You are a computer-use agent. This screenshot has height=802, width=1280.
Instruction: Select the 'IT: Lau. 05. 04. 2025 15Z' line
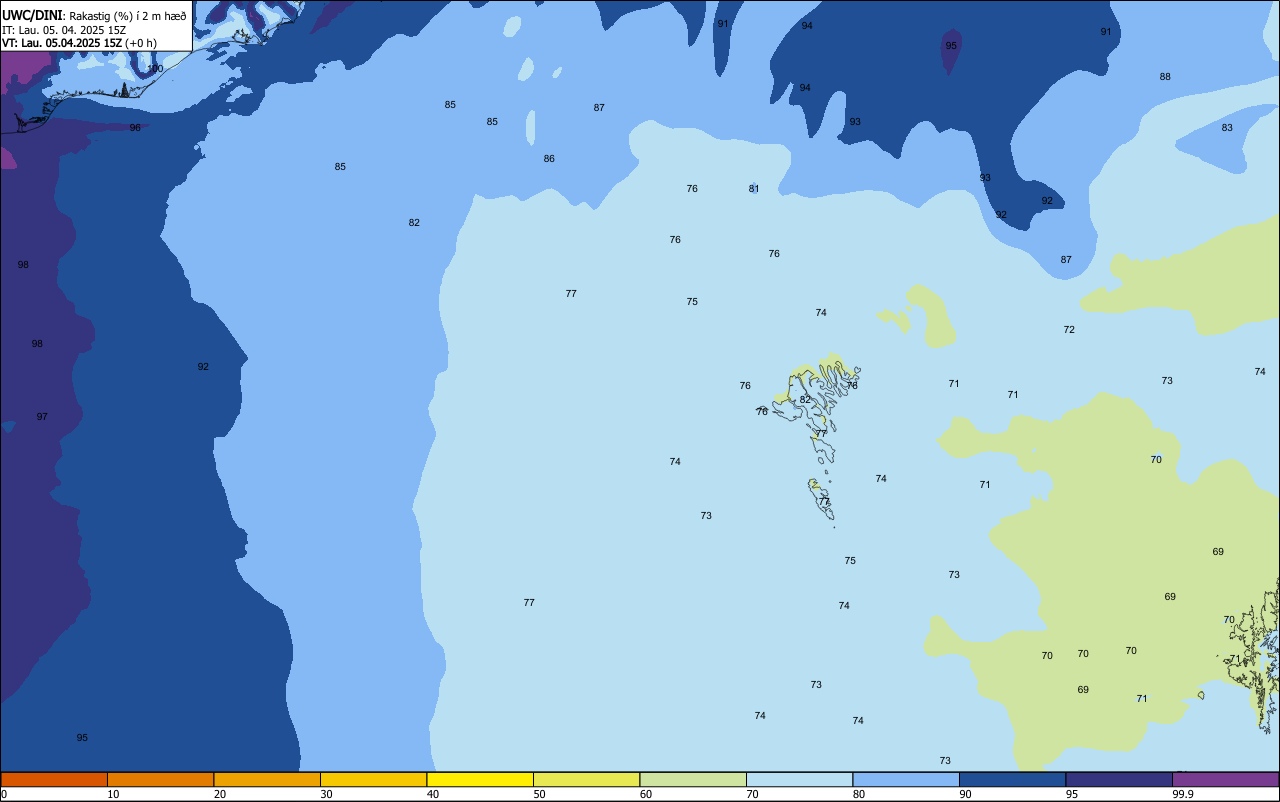(x=64, y=30)
